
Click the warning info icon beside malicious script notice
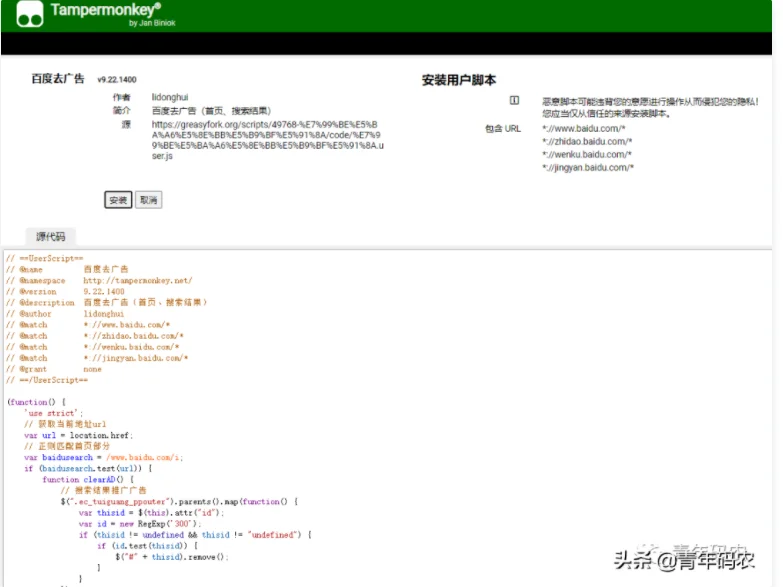[x=514, y=100]
